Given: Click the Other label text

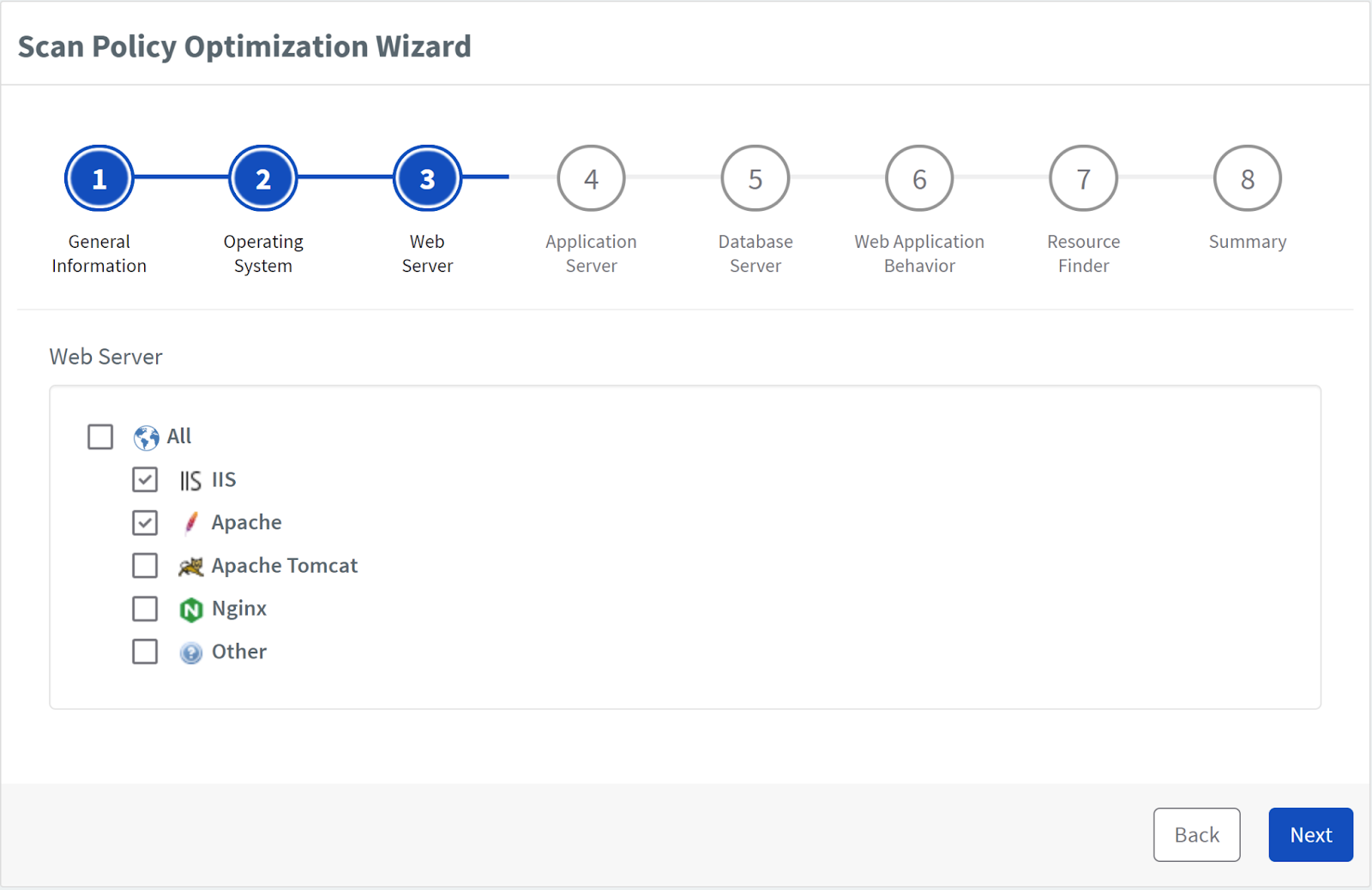Looking at the screenshot, I should coord(239,652).
